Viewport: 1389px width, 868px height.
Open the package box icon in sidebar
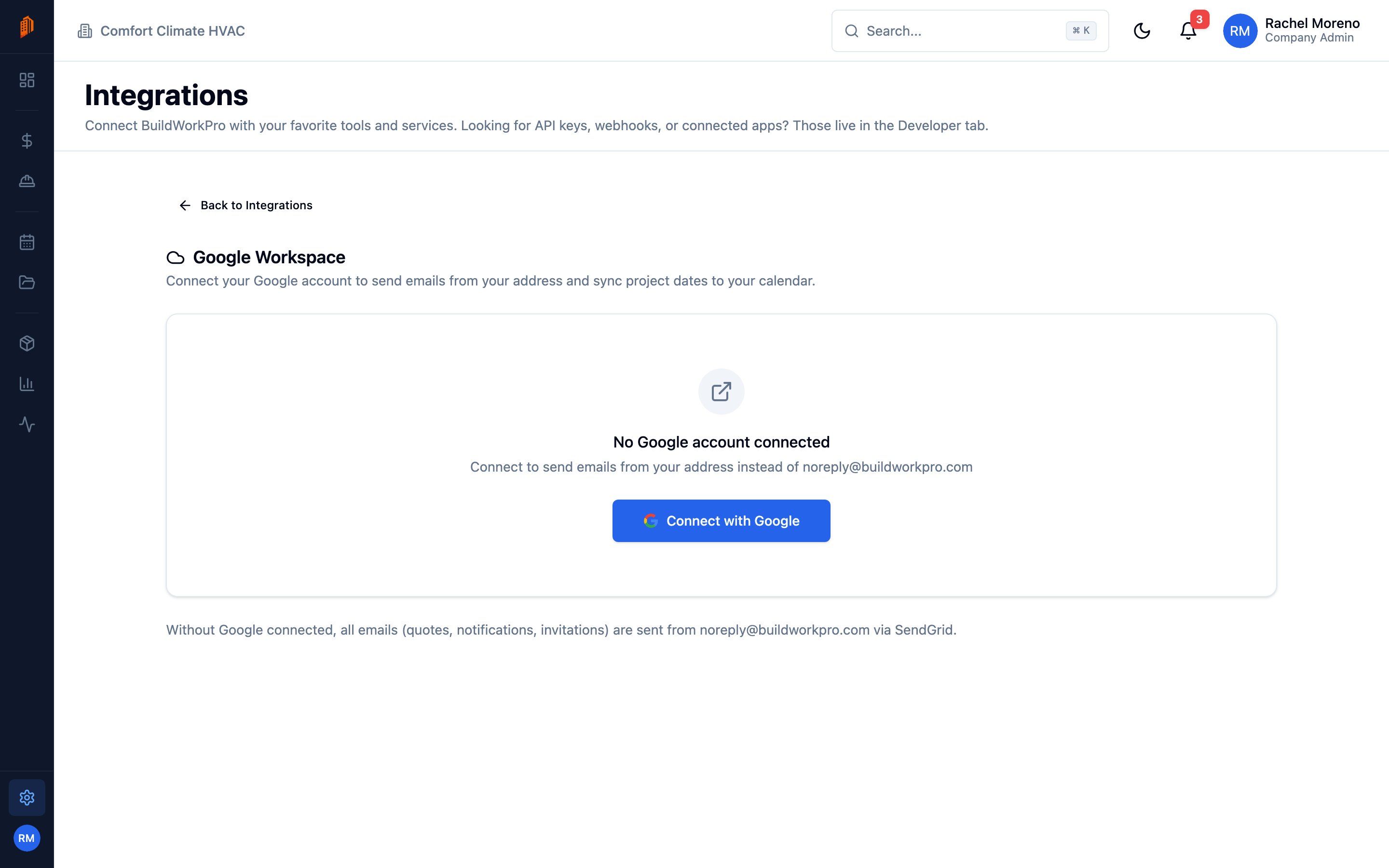[x=27, y=343]
